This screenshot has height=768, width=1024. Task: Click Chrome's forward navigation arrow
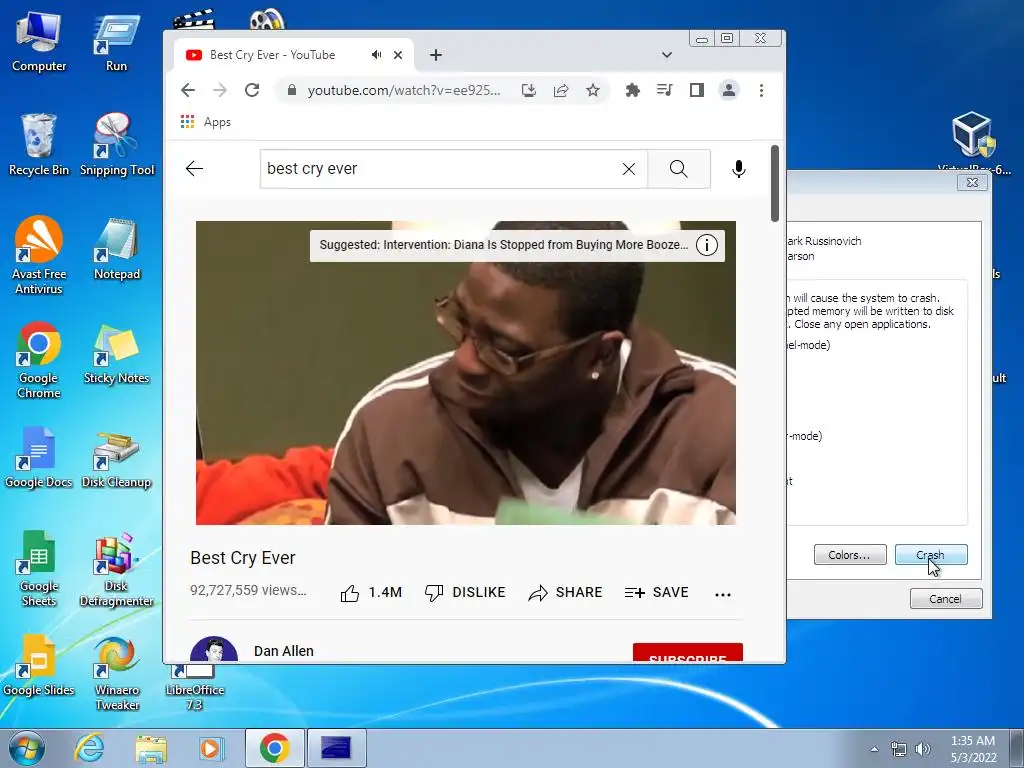pos(220,90)
